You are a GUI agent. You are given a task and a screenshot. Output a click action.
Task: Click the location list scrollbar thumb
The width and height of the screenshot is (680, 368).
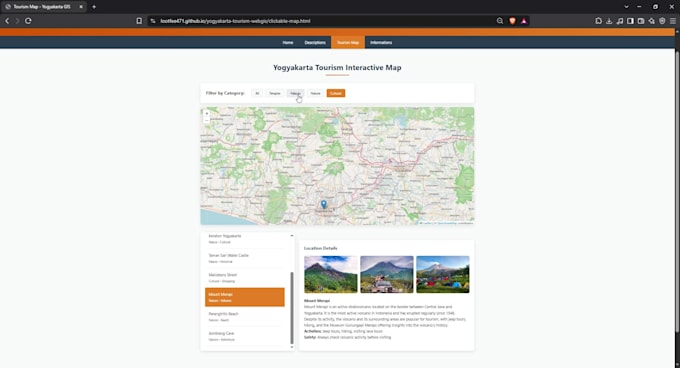(292, 308)
